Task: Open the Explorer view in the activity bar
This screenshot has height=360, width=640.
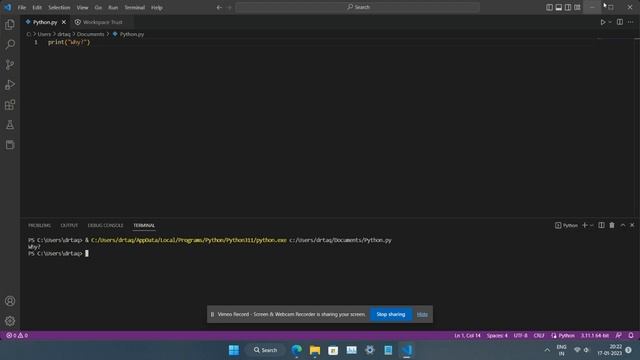Action: coord(10,24)
